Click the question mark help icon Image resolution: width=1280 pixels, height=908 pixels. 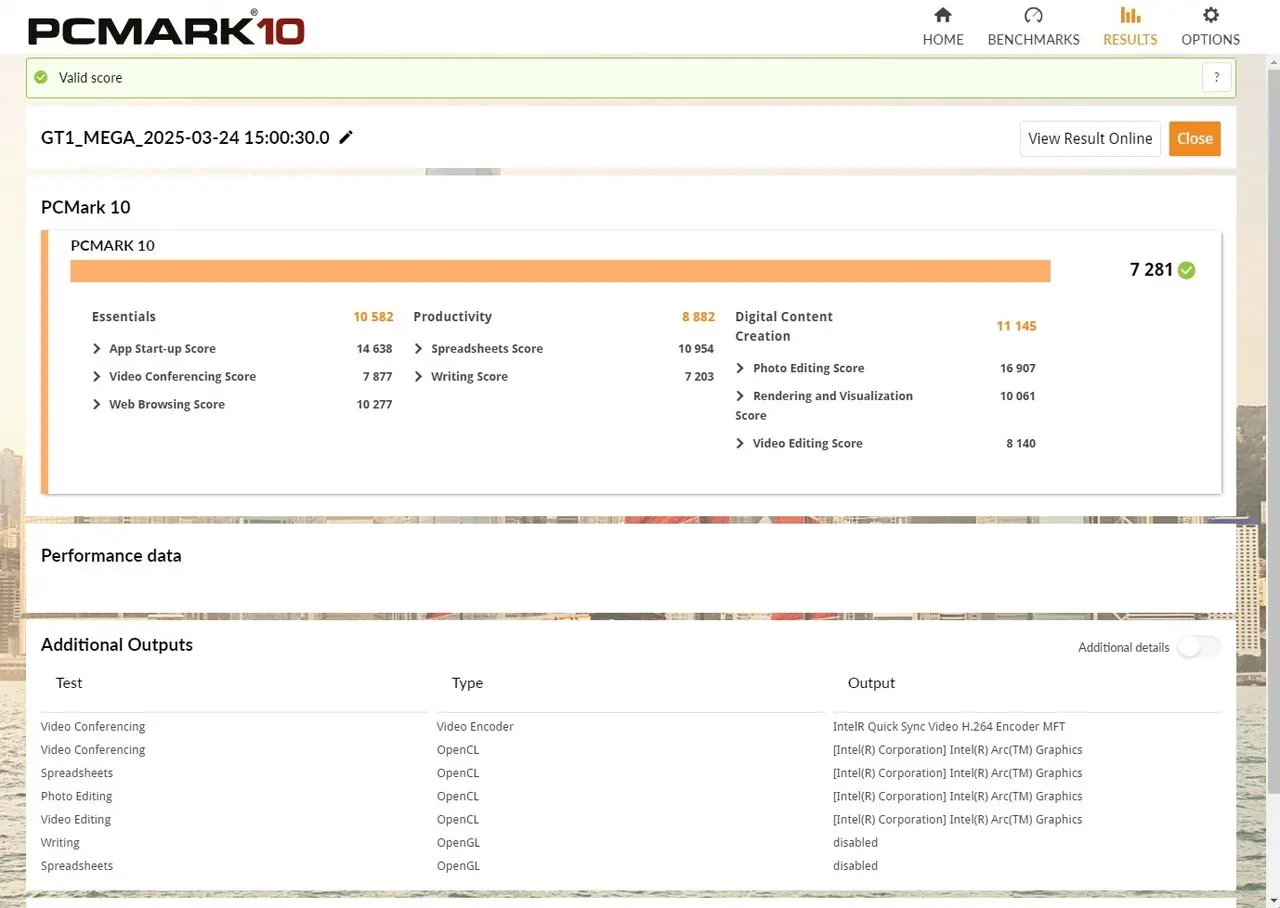(x=1216, y=77)
